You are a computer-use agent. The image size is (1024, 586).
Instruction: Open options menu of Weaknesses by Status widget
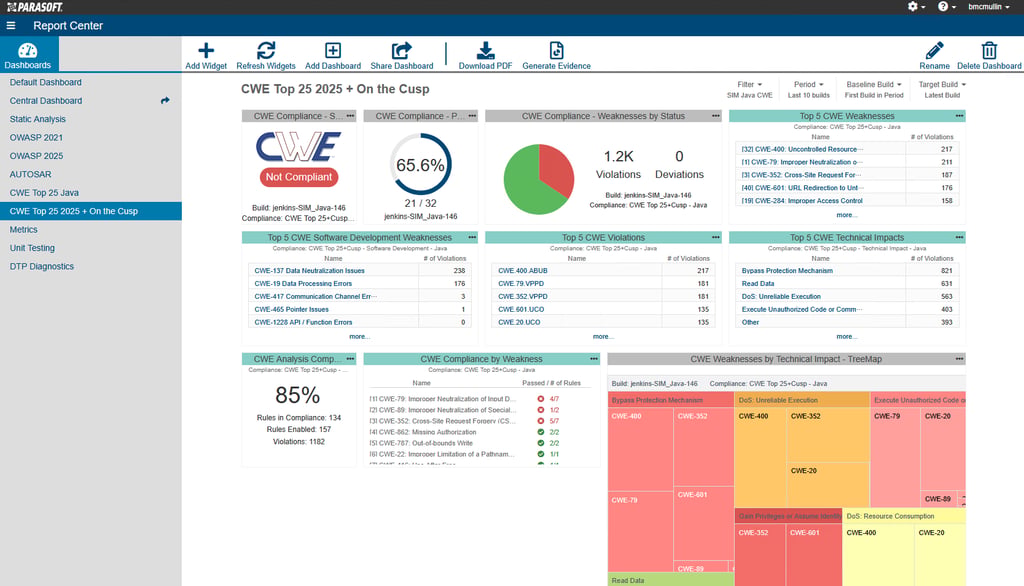coord(716,116)
